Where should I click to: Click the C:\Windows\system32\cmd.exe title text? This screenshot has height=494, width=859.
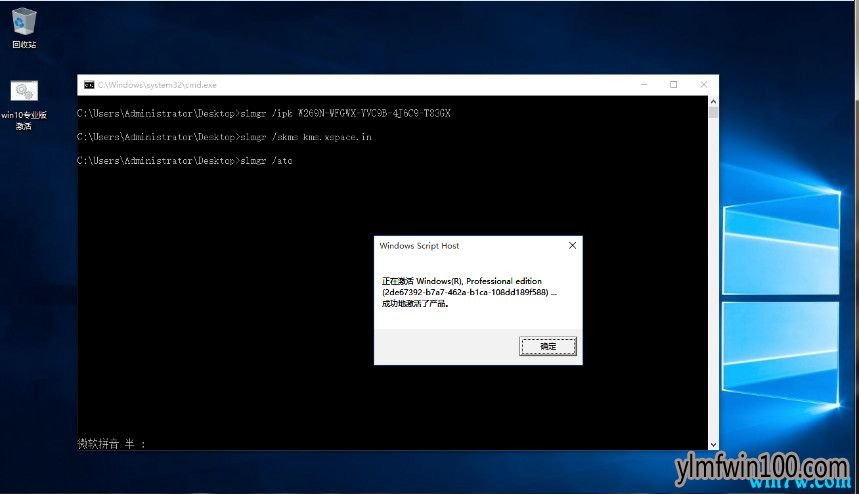[157, 85]
